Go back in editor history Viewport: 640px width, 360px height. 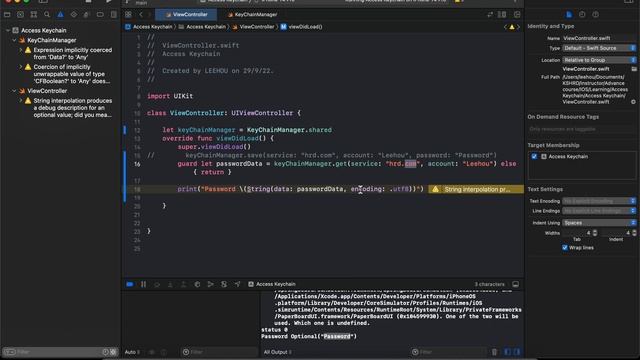[x=141, y=15]
